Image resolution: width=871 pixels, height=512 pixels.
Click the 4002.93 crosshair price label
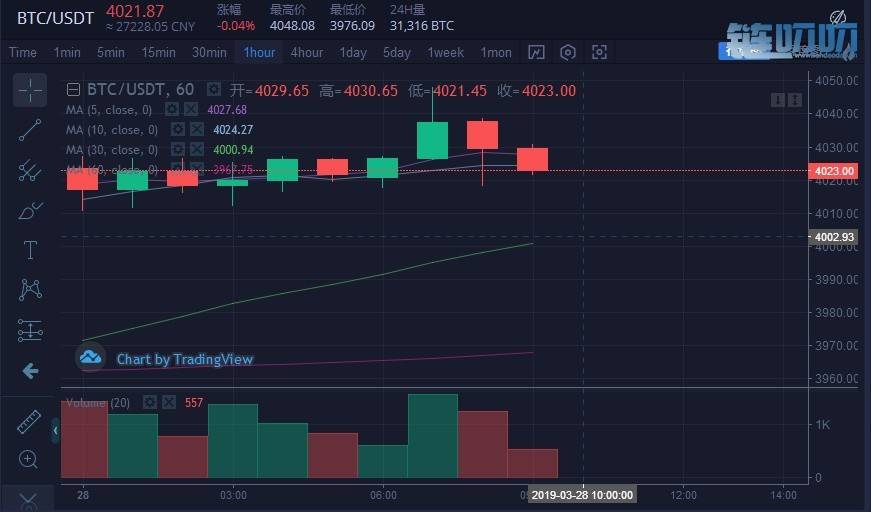tap(833, 237)
